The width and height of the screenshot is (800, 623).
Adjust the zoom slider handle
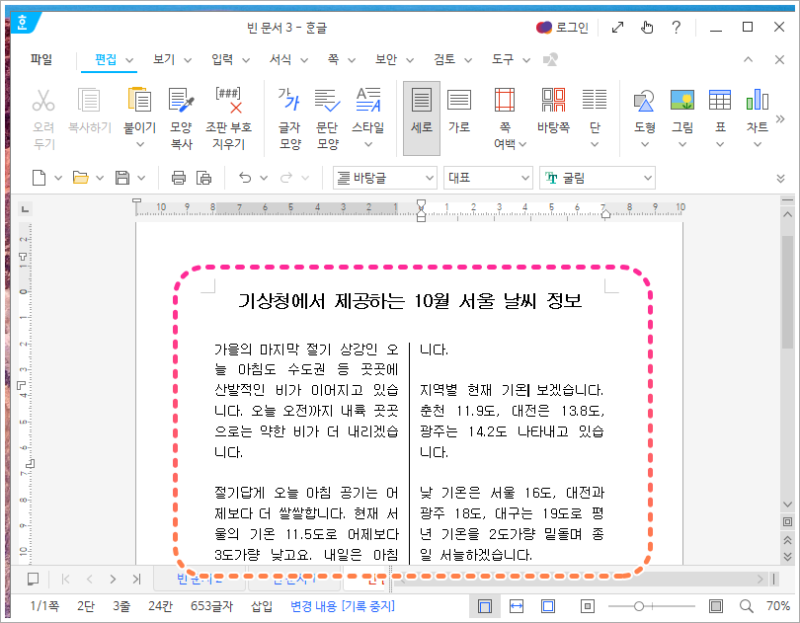pos(638,606)
